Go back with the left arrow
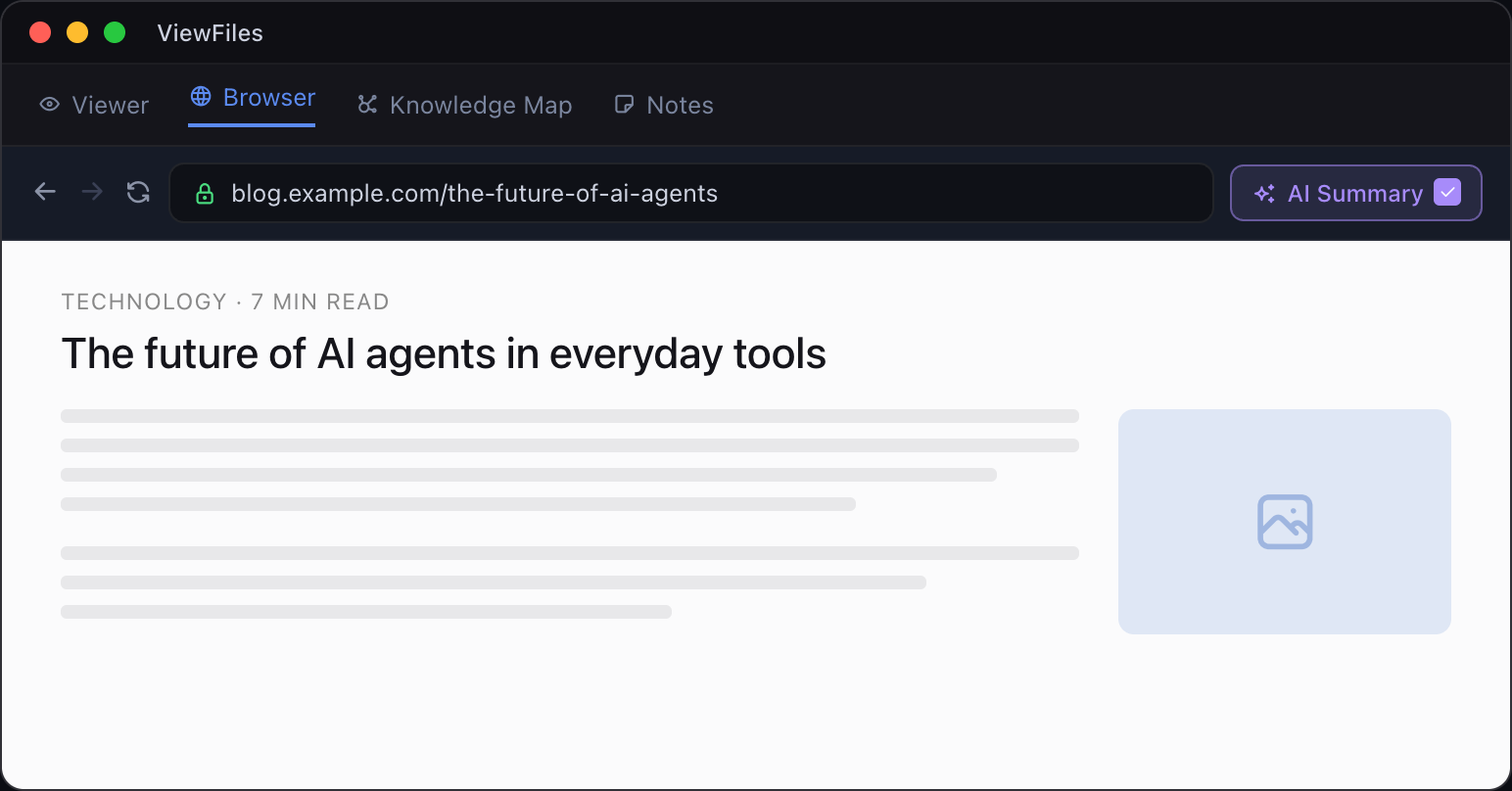1512x791 pixels. (45, 192)
